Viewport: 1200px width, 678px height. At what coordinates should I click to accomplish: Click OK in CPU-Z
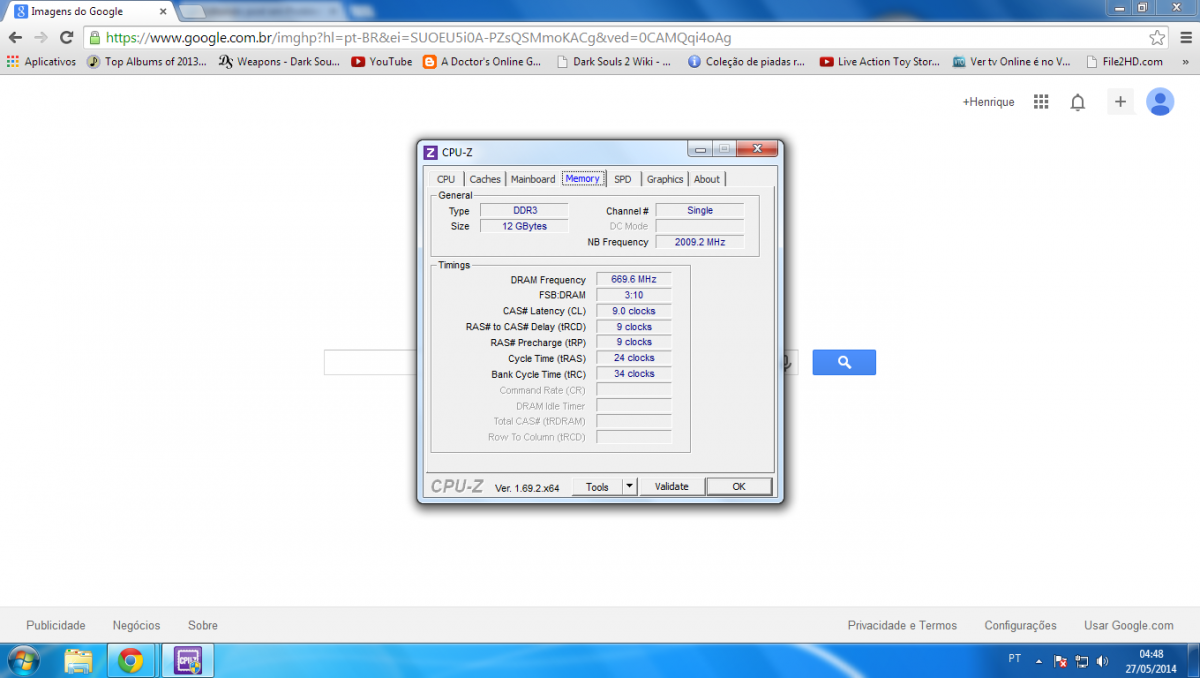click(739, 487)
